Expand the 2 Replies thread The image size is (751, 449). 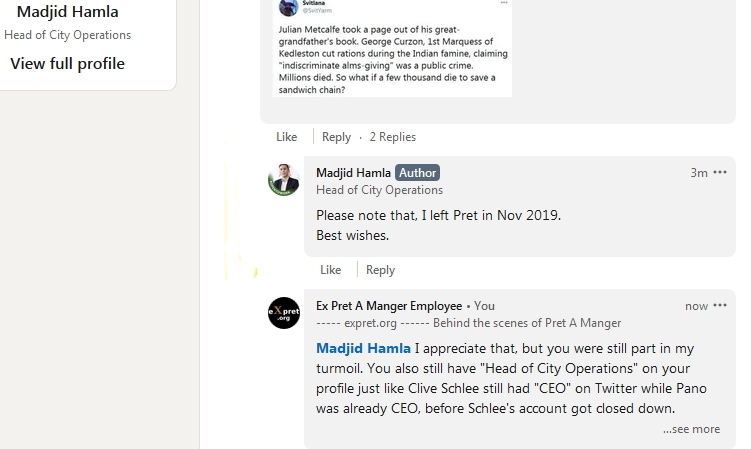tap(392, 137)
